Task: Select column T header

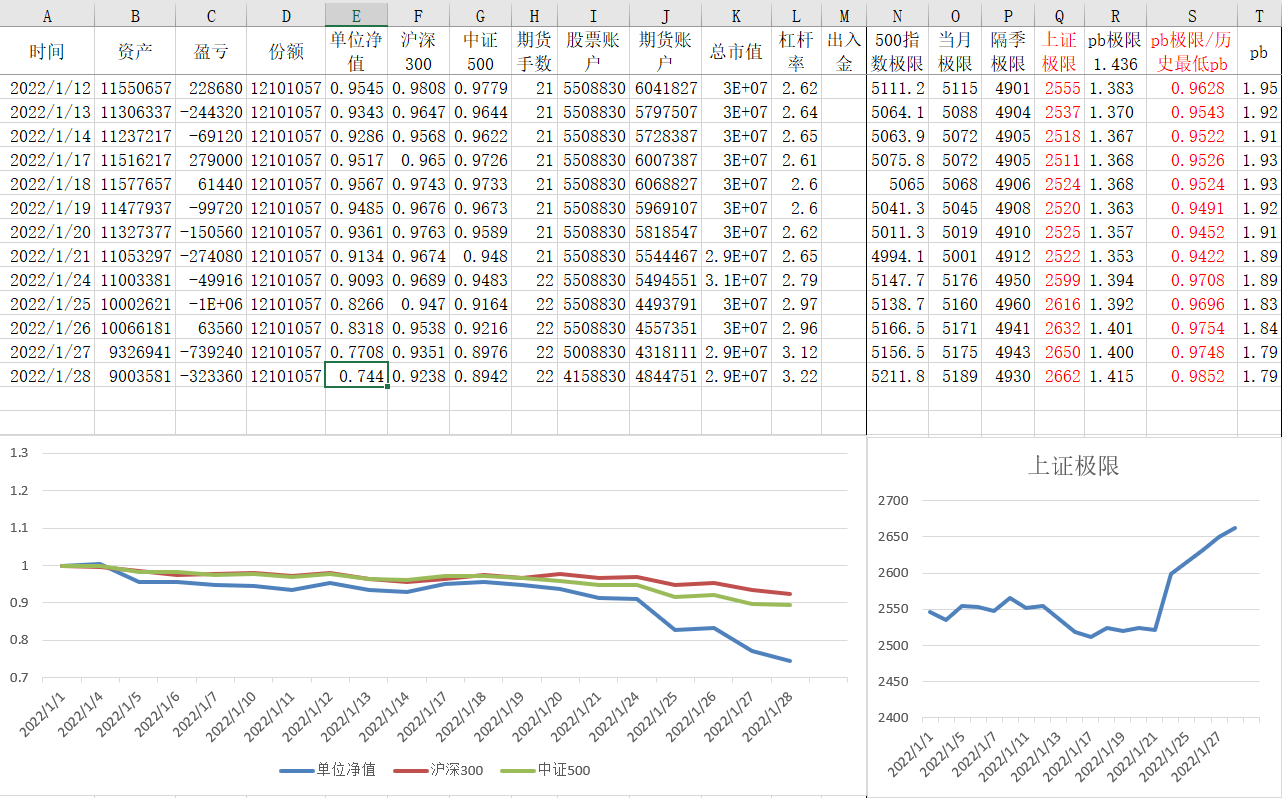Action: 1258,15
